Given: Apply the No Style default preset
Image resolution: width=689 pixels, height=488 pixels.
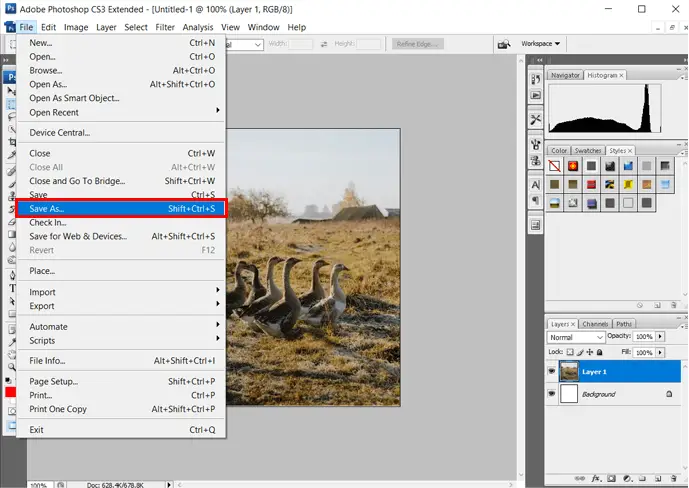Looking at the screenshot, I should 555,166.
